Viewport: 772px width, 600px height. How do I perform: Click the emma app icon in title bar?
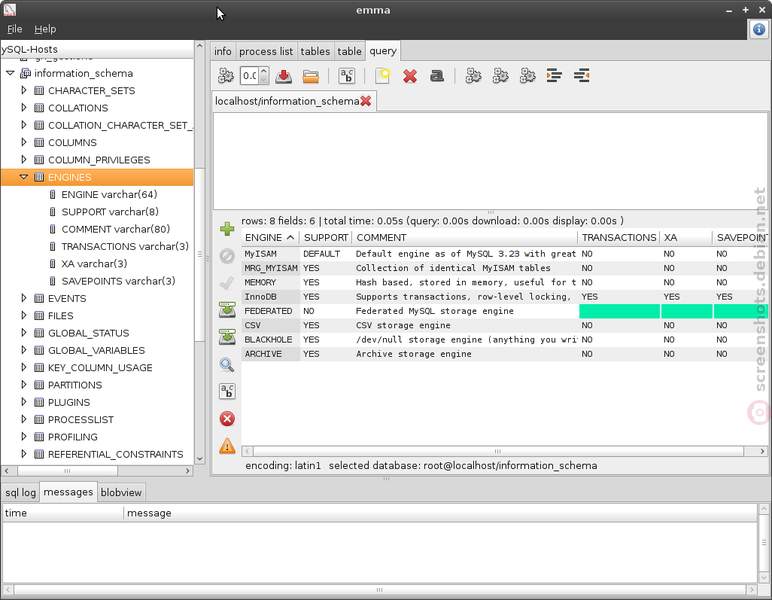pos(9,9)
